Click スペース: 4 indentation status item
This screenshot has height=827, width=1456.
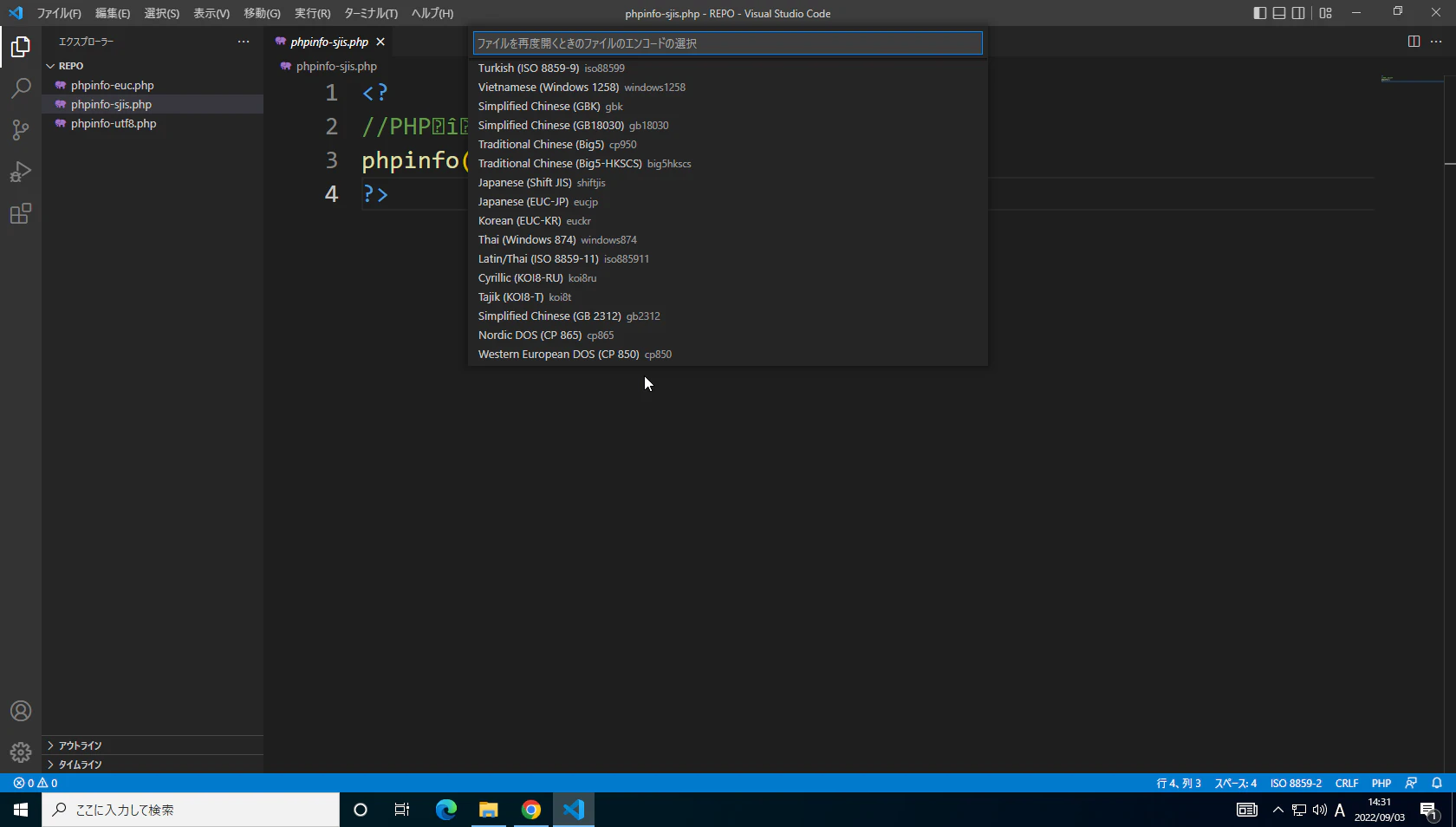[1235, 783]
